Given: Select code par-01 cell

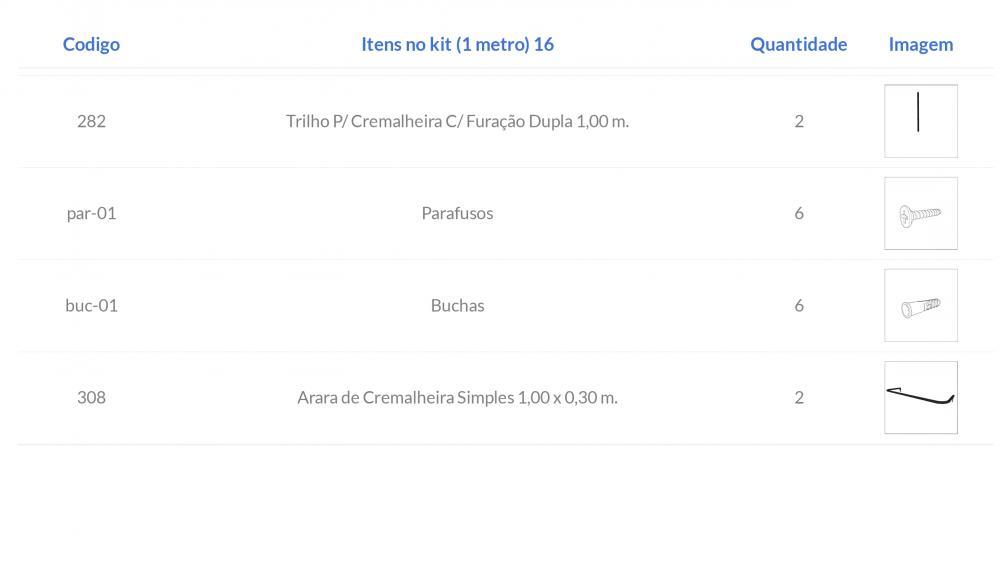Looking at the screenshot, I should (x=91, y=214).
